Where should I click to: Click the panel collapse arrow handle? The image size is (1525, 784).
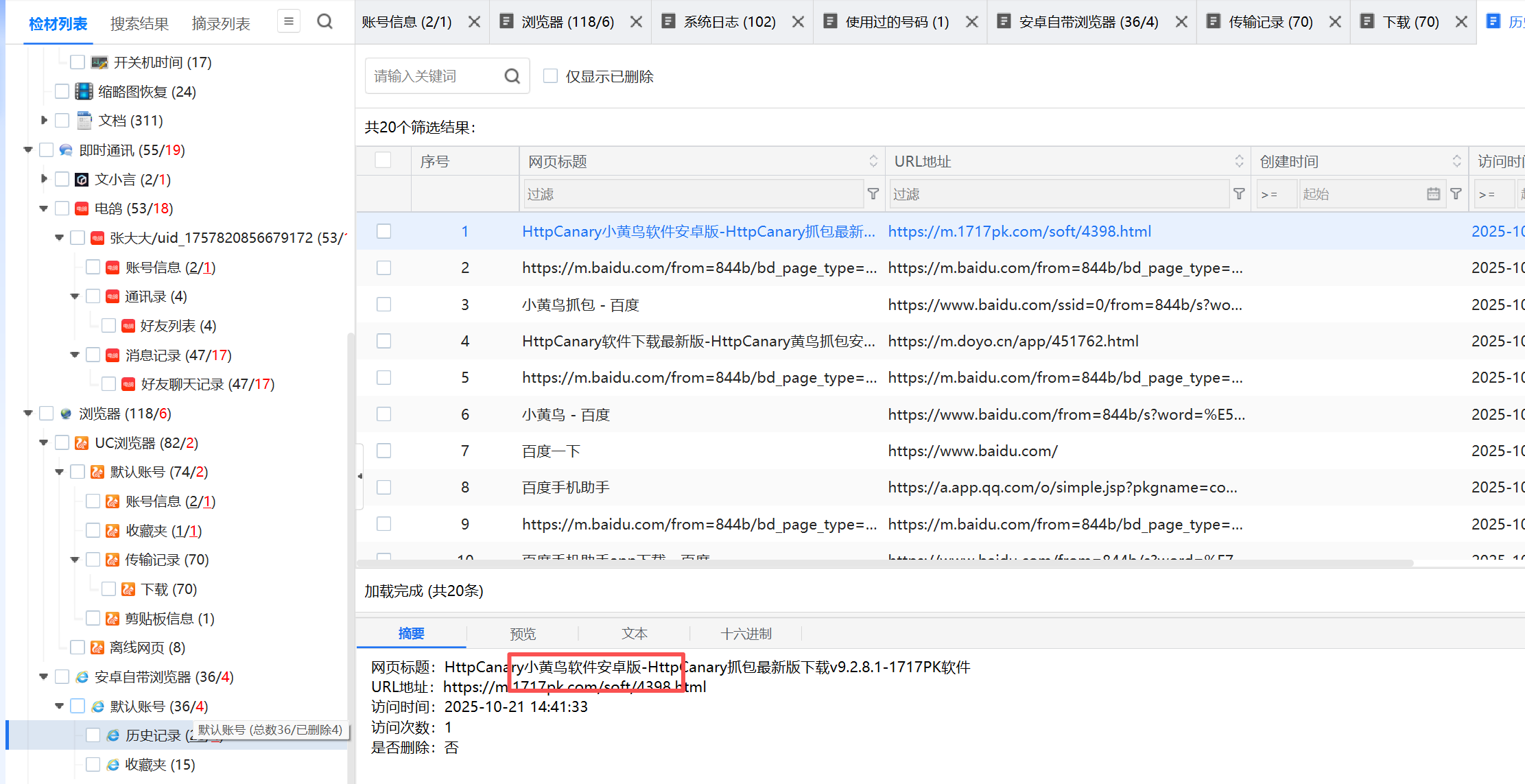[360, 476]
